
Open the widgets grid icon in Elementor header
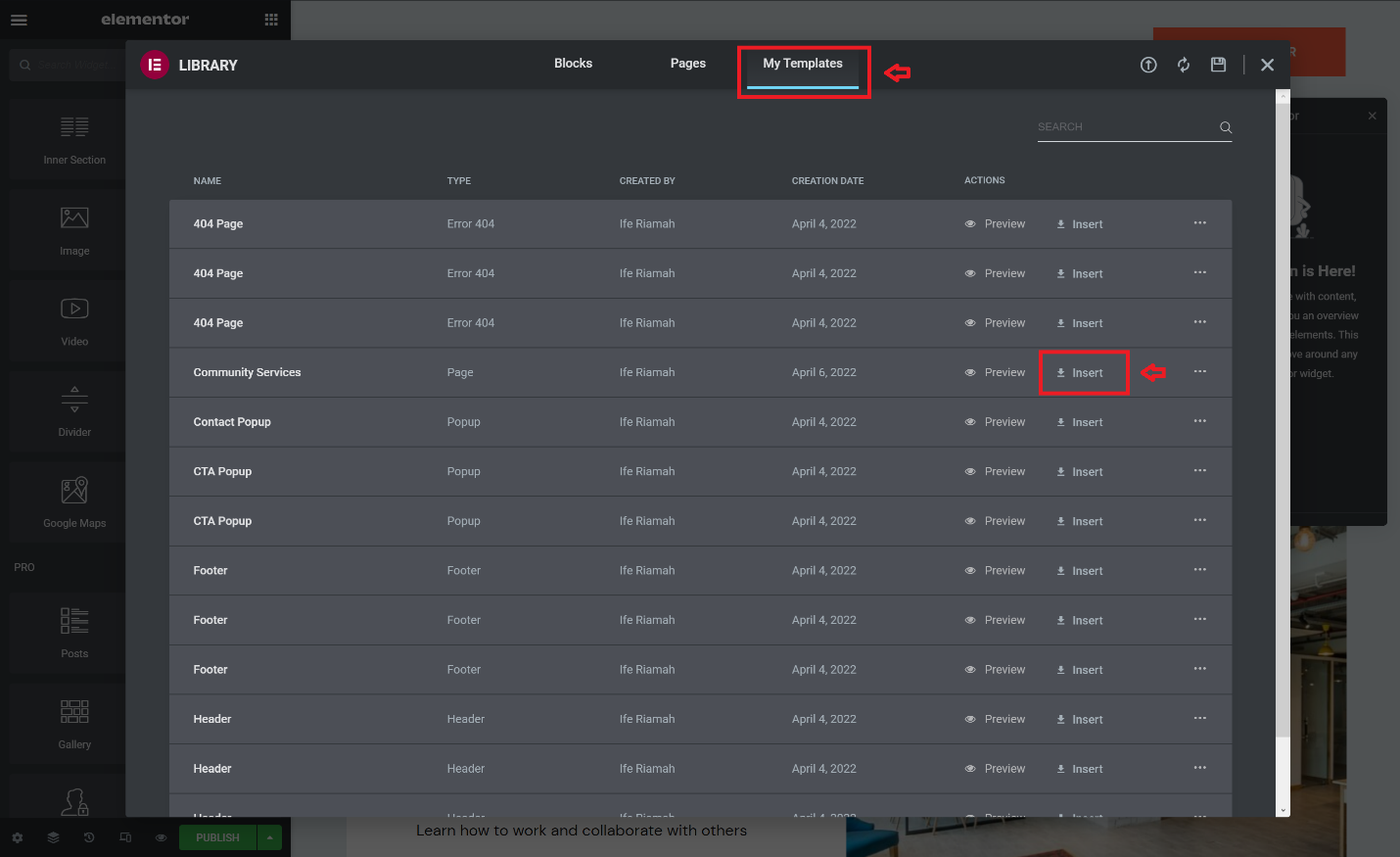point(271,20)
